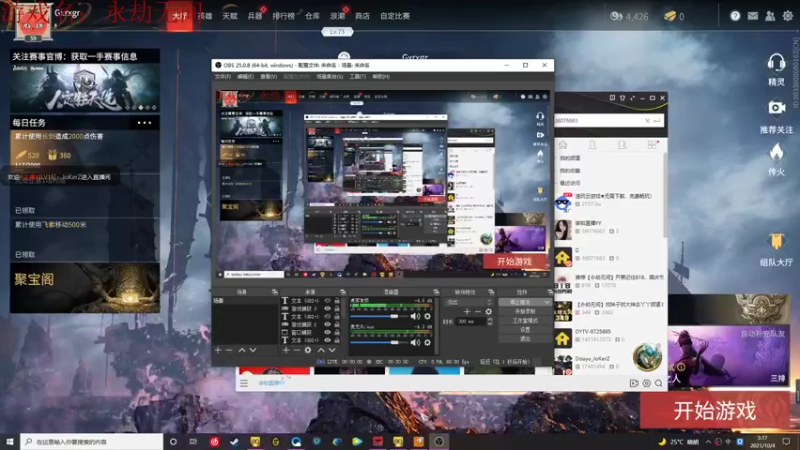The height and width of the screenshot is (450, 800).
Task: Toggle visibility of 窗口捕获 source
Action: [x=328, y=332]
